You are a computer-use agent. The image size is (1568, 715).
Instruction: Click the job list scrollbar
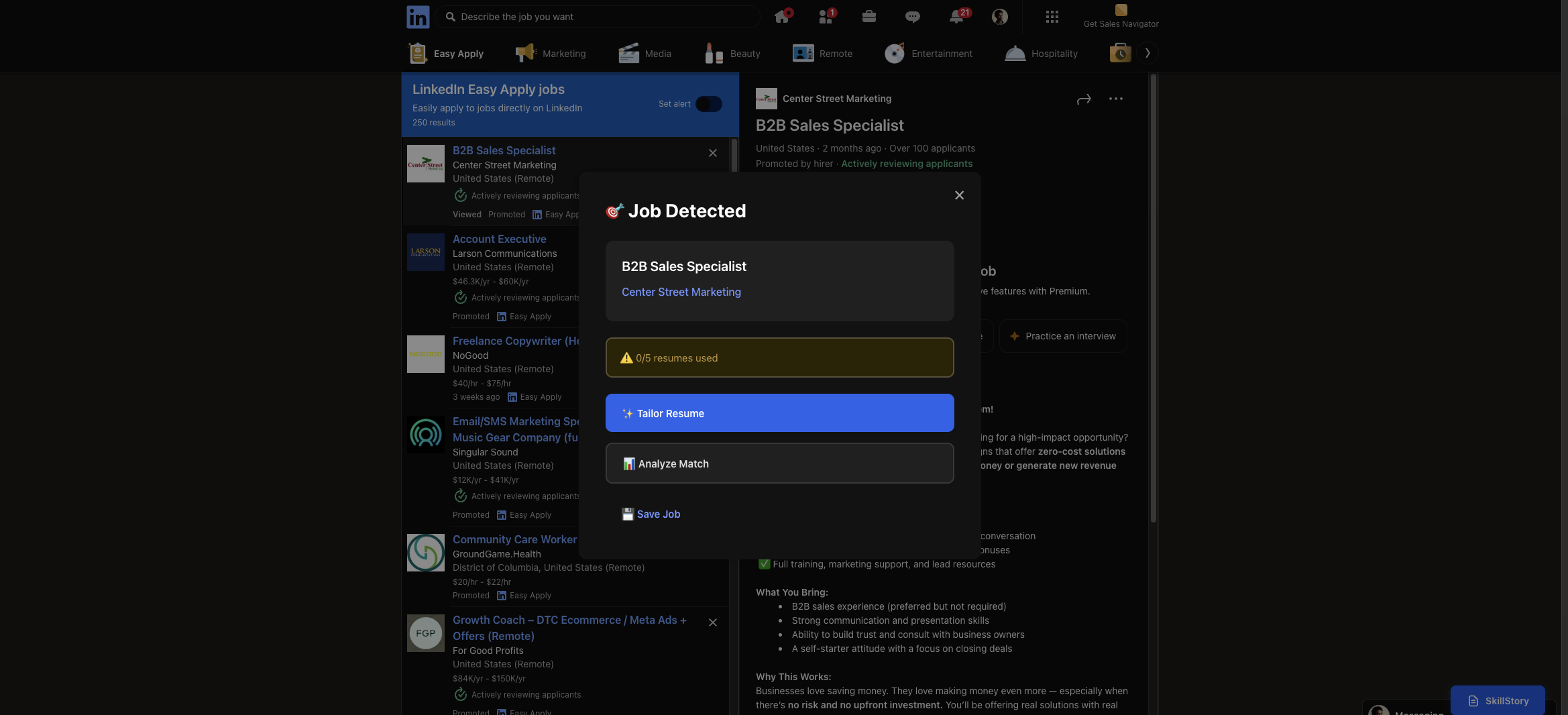[734, 156]
